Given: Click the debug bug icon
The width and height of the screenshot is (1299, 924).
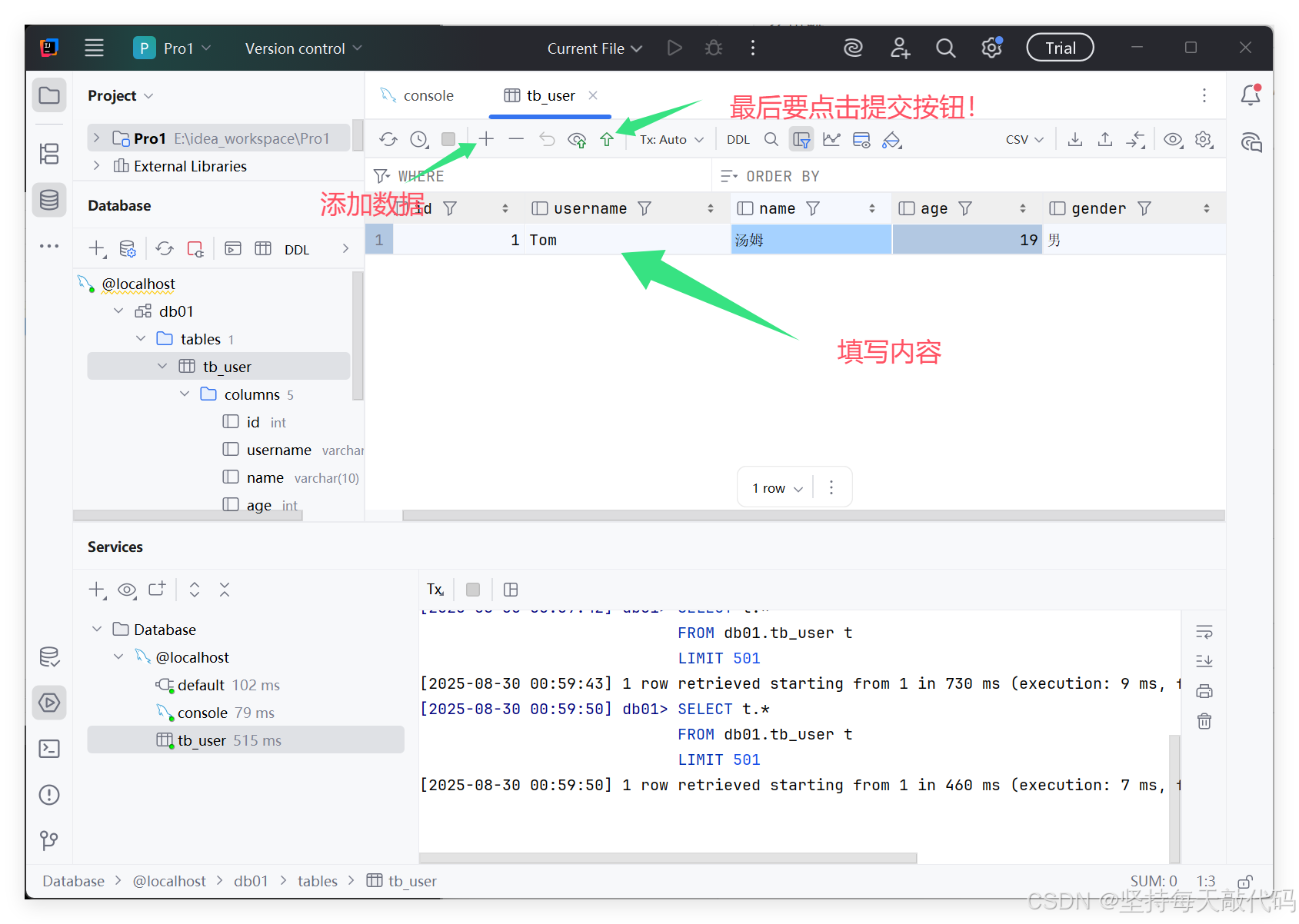Looking at the screenshot, I should click(x=714, y=48).
